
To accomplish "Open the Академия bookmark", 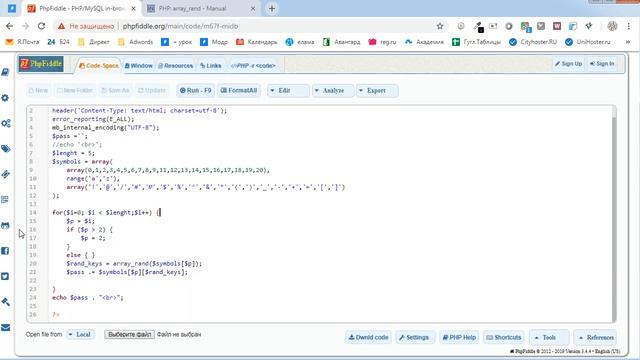I will pos(424,42).
